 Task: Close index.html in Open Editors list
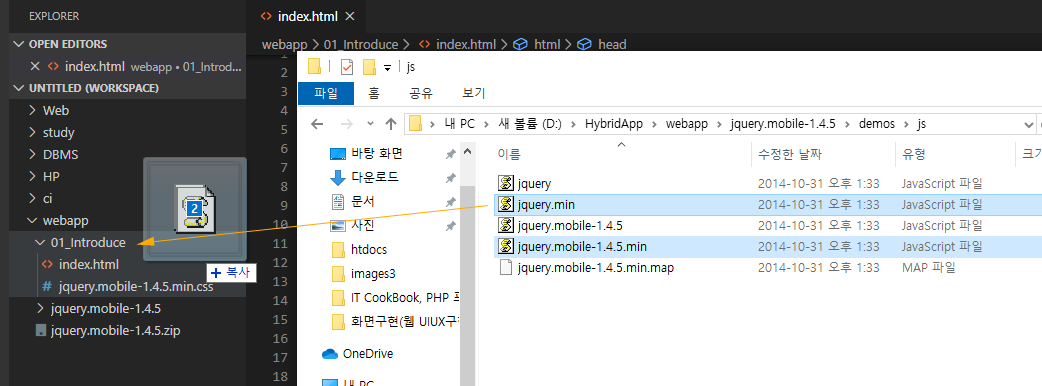(35, 66)
